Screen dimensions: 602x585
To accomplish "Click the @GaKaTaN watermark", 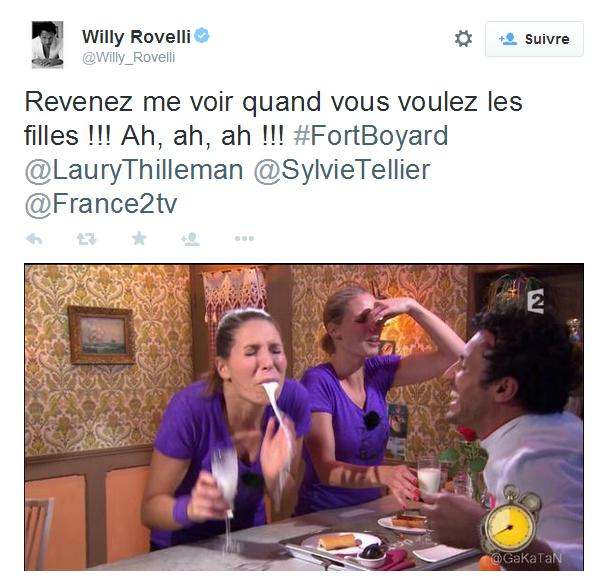I will [526, 558].
